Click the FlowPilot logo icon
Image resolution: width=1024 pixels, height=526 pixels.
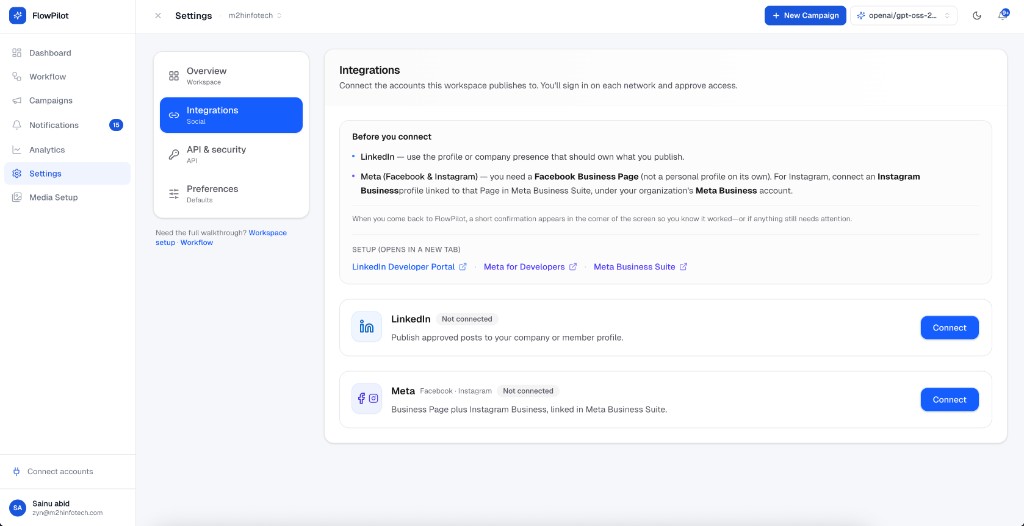(18, 16)
